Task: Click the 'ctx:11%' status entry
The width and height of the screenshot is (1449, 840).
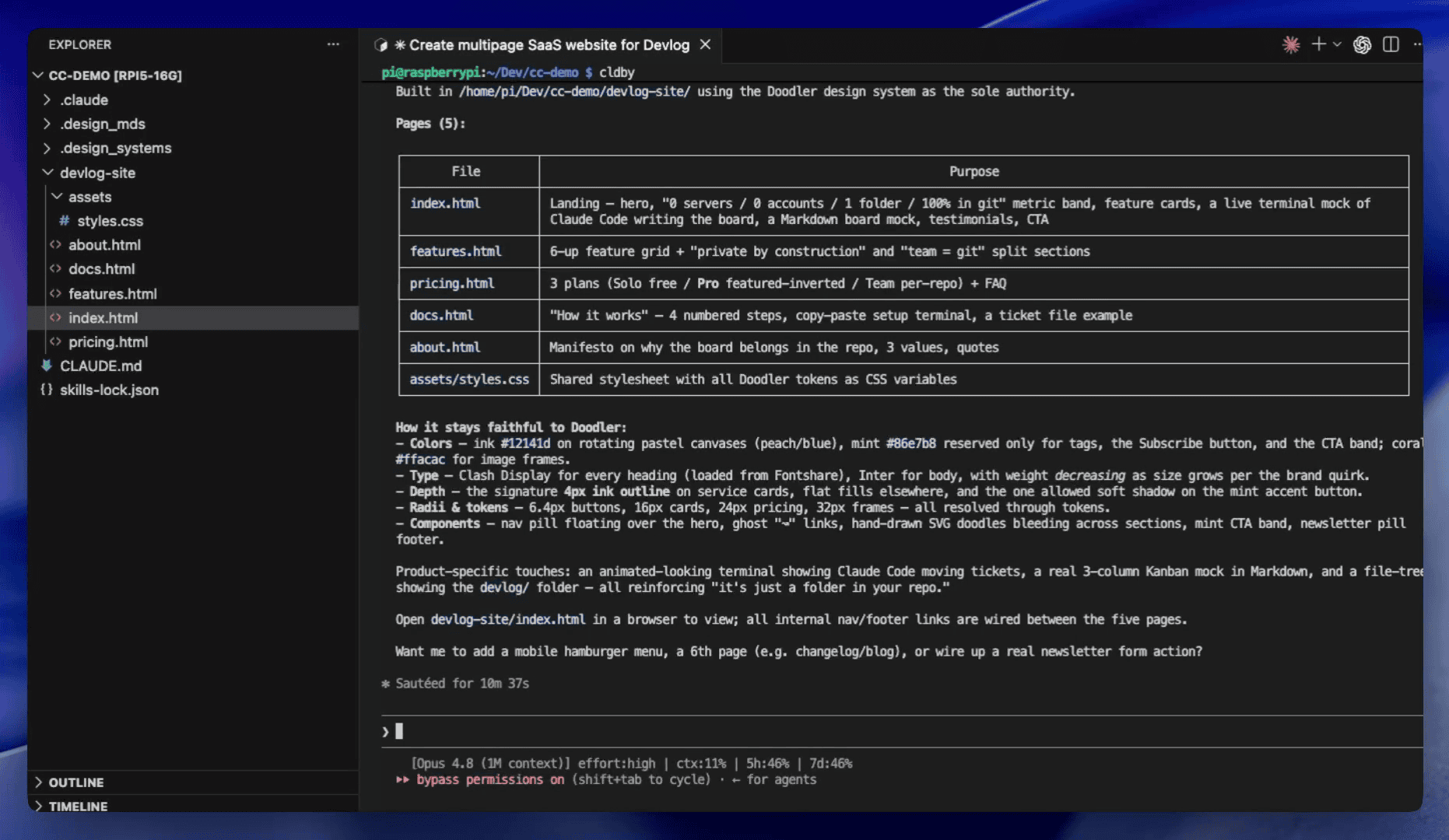Action: 700,763
